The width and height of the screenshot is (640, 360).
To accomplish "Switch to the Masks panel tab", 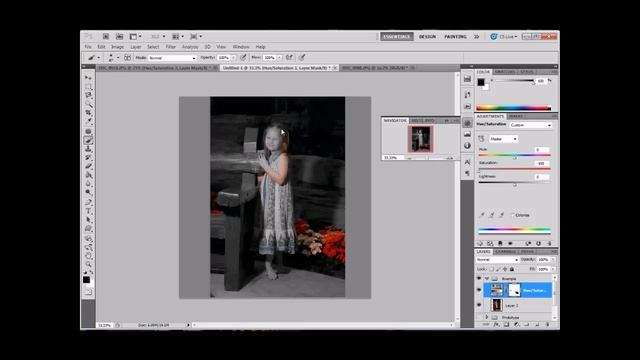I will pos(516,116).
